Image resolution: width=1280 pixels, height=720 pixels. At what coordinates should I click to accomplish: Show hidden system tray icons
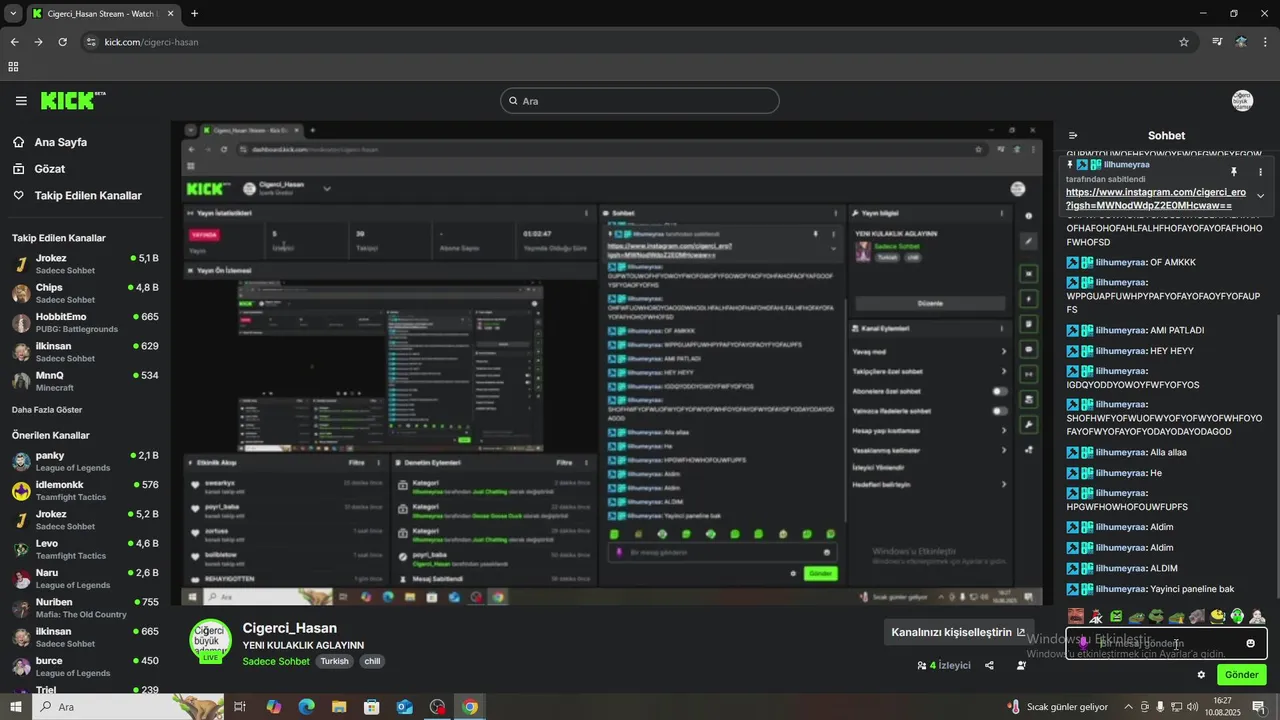(x=1129, y=707)
